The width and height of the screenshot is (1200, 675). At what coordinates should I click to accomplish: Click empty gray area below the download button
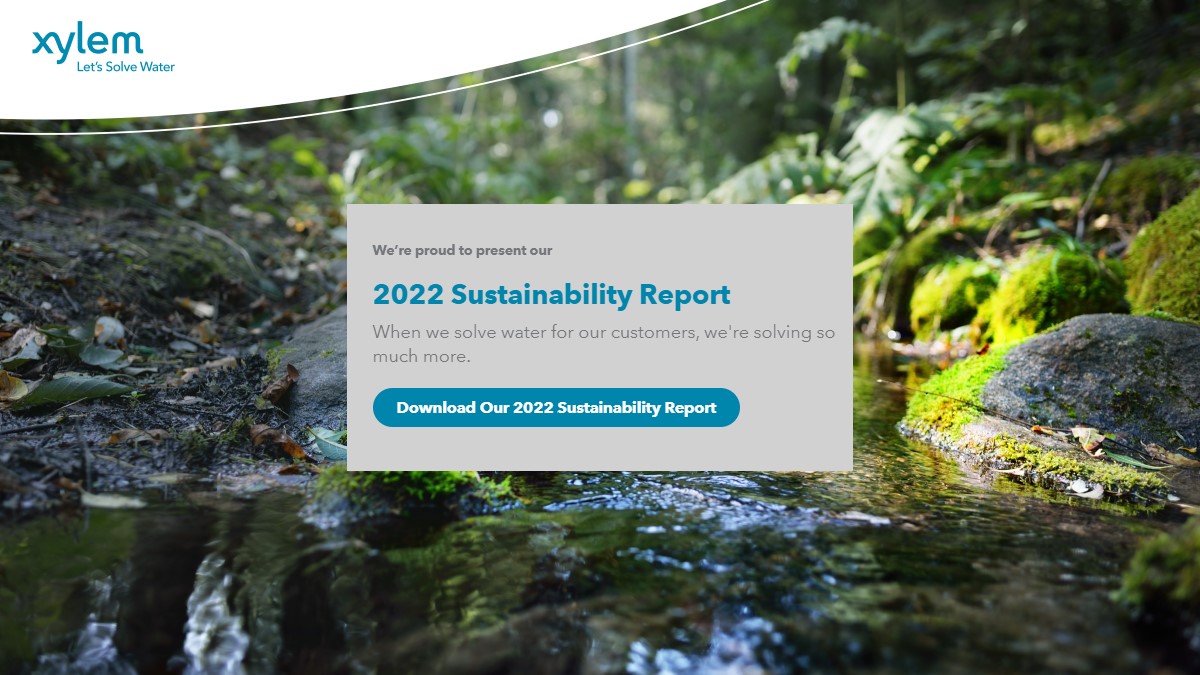pyautogui.click(x=600, y=450)
